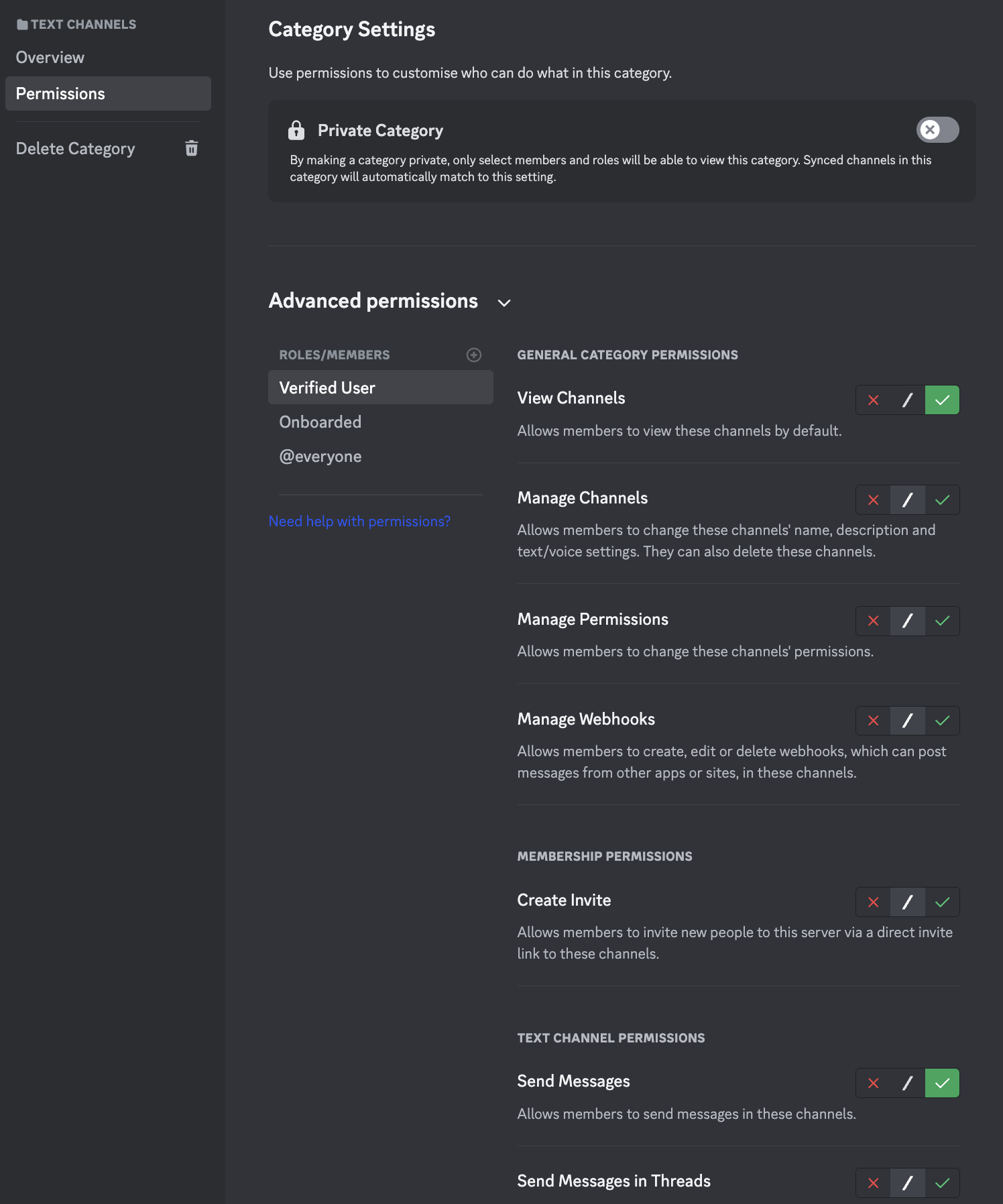Allow Manage Webhooks with the green checkmark
Image resolution: width=1003 pixels, height=1204 pixels.
tap(942, 721)
